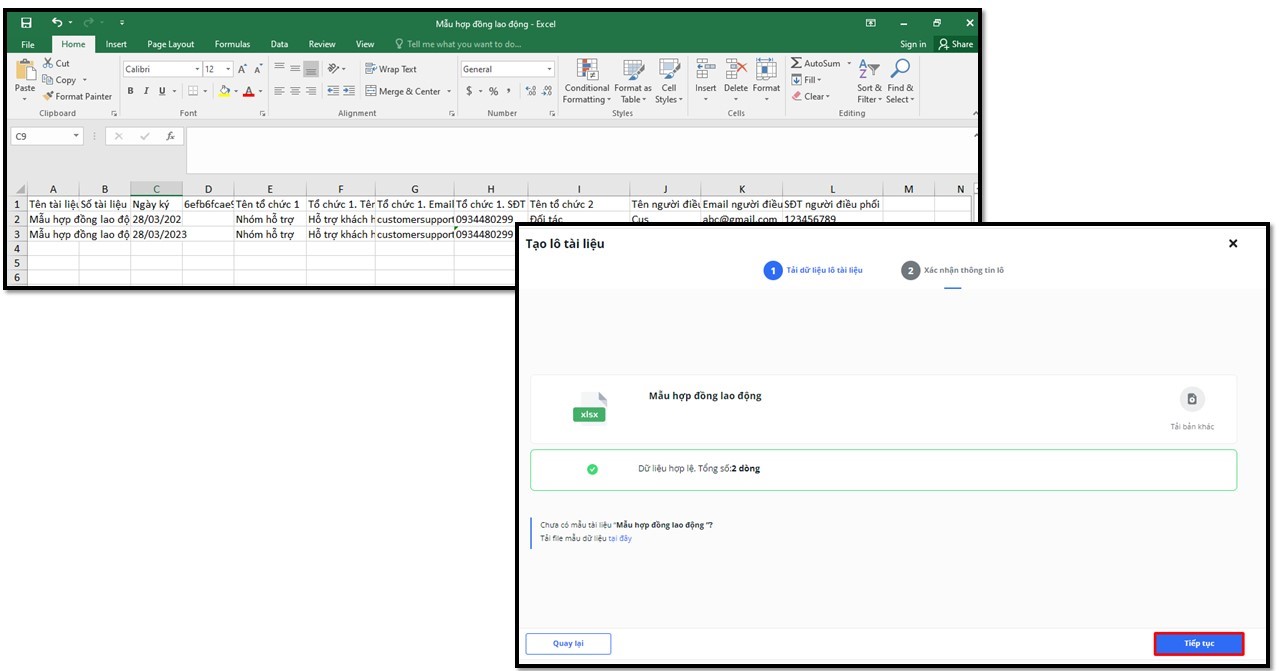This screenshot has width=1280, height=671.
Task: Click the Name Box showing C9
Action: pos(47,136)
